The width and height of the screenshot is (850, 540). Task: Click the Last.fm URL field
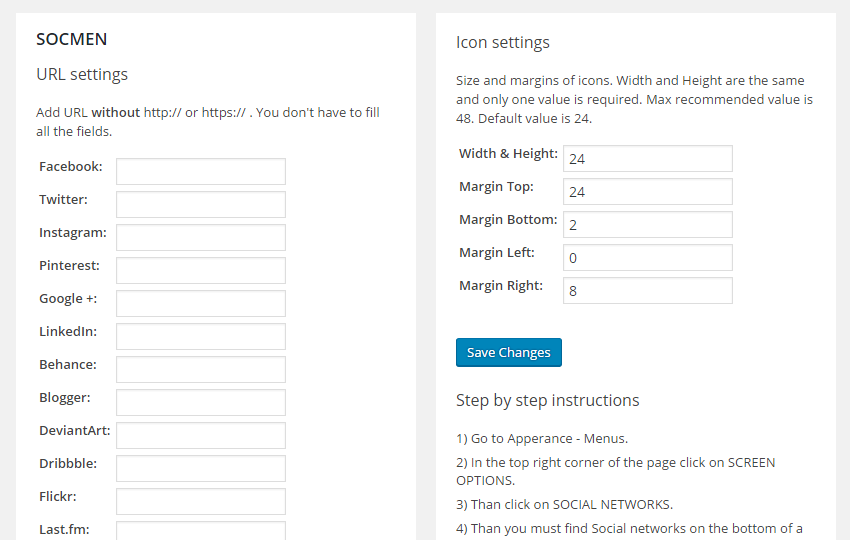tap(201, 531)
